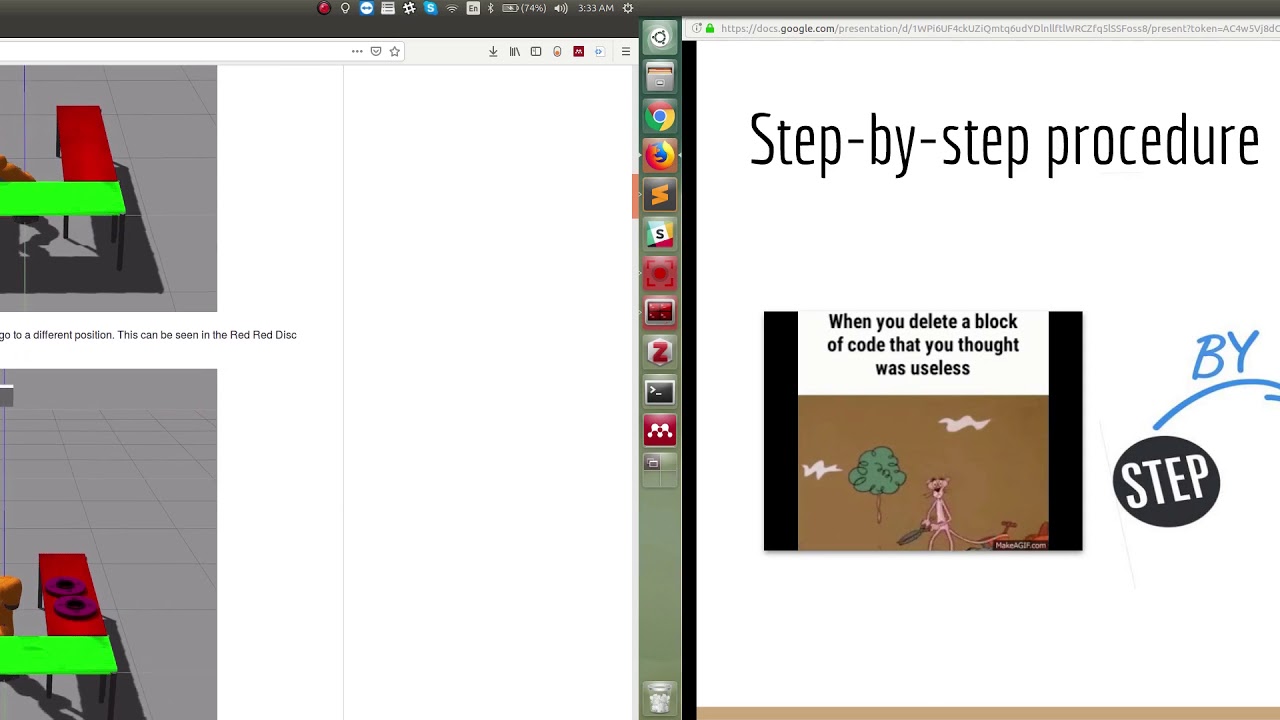Open Slack from launcher

659,235
